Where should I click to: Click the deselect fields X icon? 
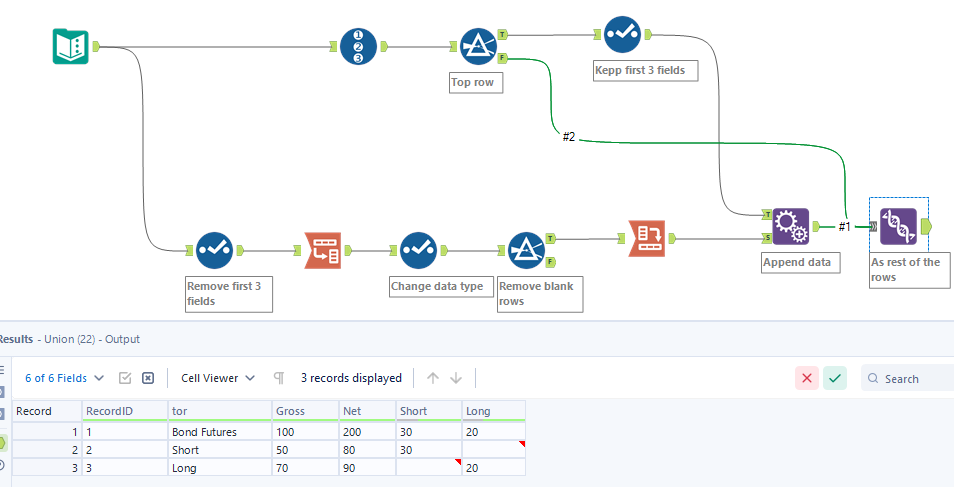(x=148, y=378)
